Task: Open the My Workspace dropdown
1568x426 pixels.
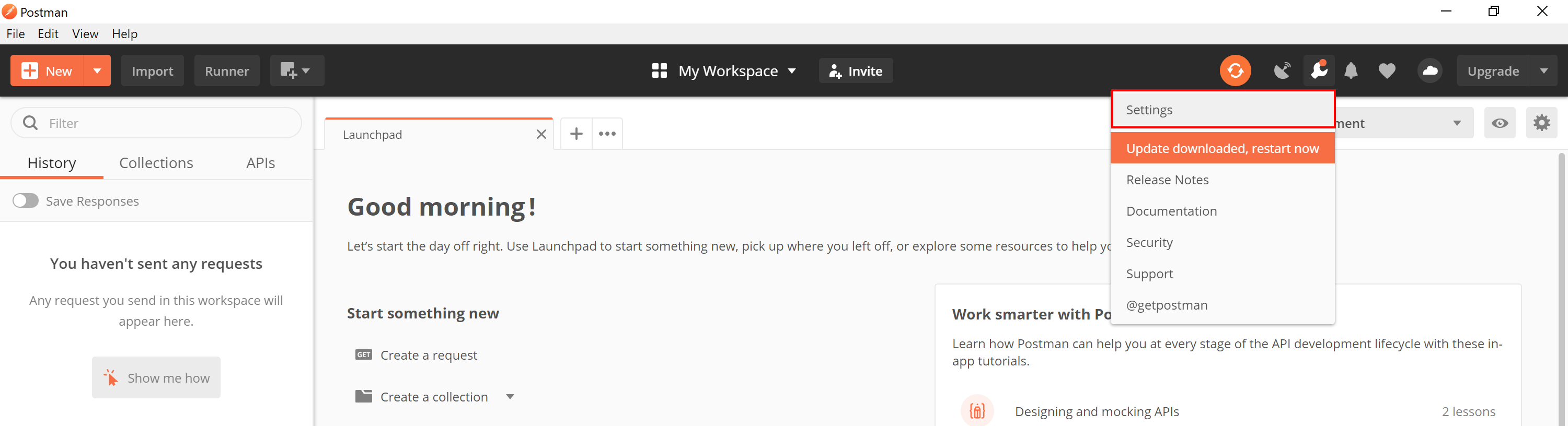Action: (724, 71)
